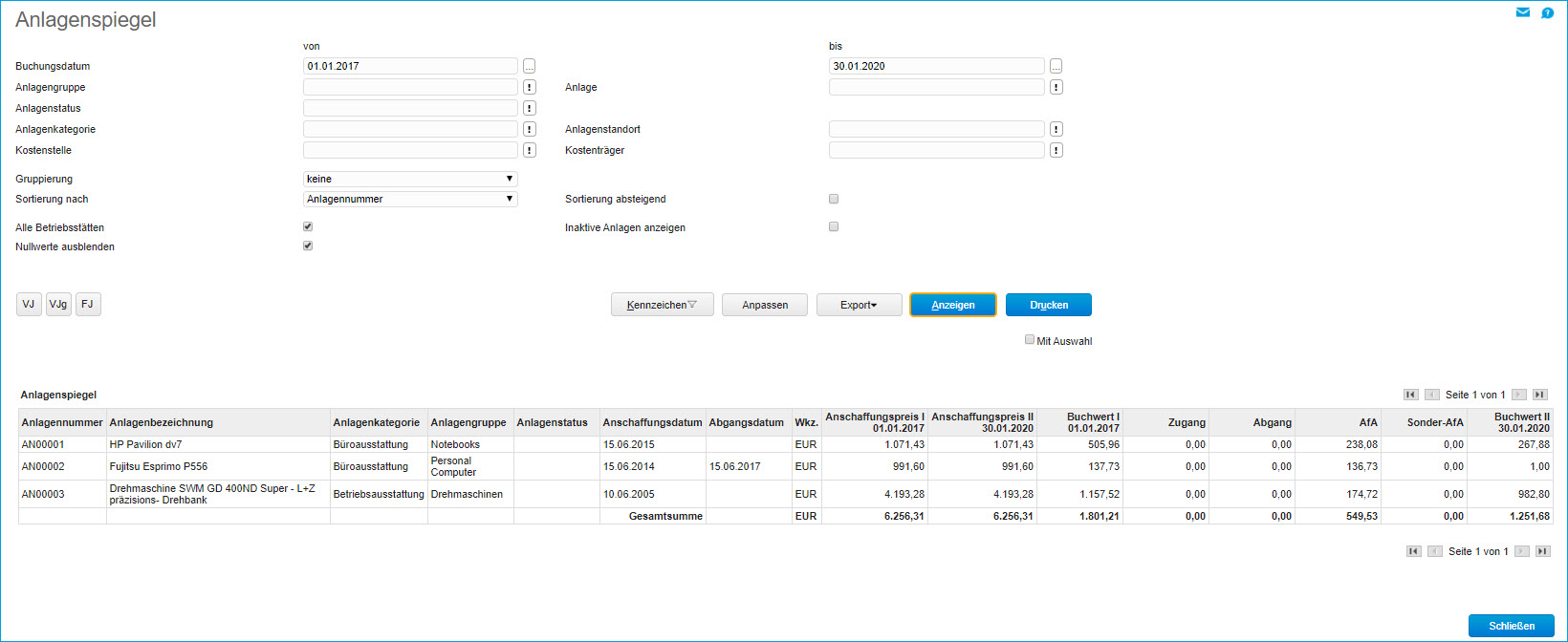The height and width of the screenshot is (642, 1568).
Task: Expand the Gruppierung dropdown
Action: (x=410, y=179)
